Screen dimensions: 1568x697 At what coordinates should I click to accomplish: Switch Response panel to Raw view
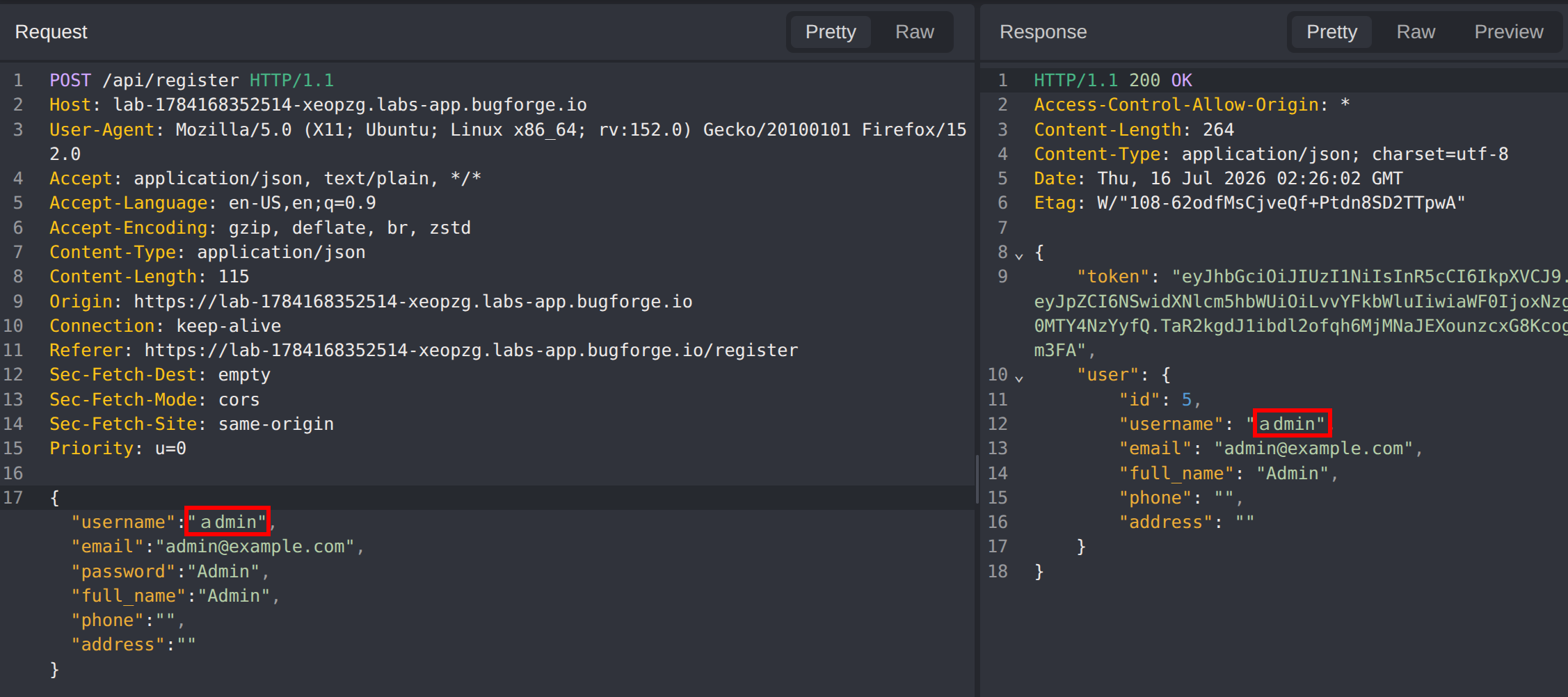[1416, 32]
